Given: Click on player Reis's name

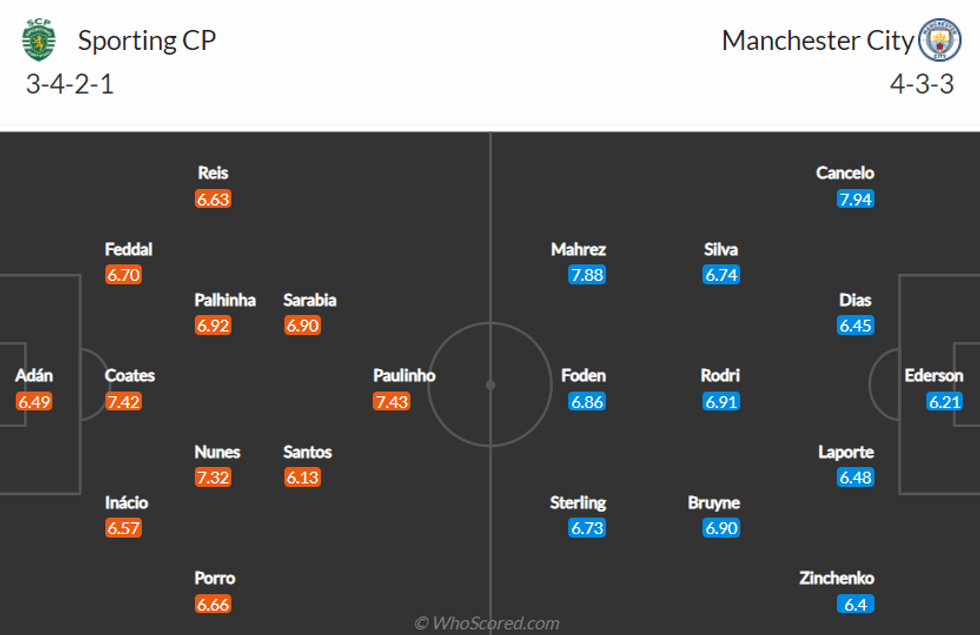Looking at the screenshot, I should [213, 173].
